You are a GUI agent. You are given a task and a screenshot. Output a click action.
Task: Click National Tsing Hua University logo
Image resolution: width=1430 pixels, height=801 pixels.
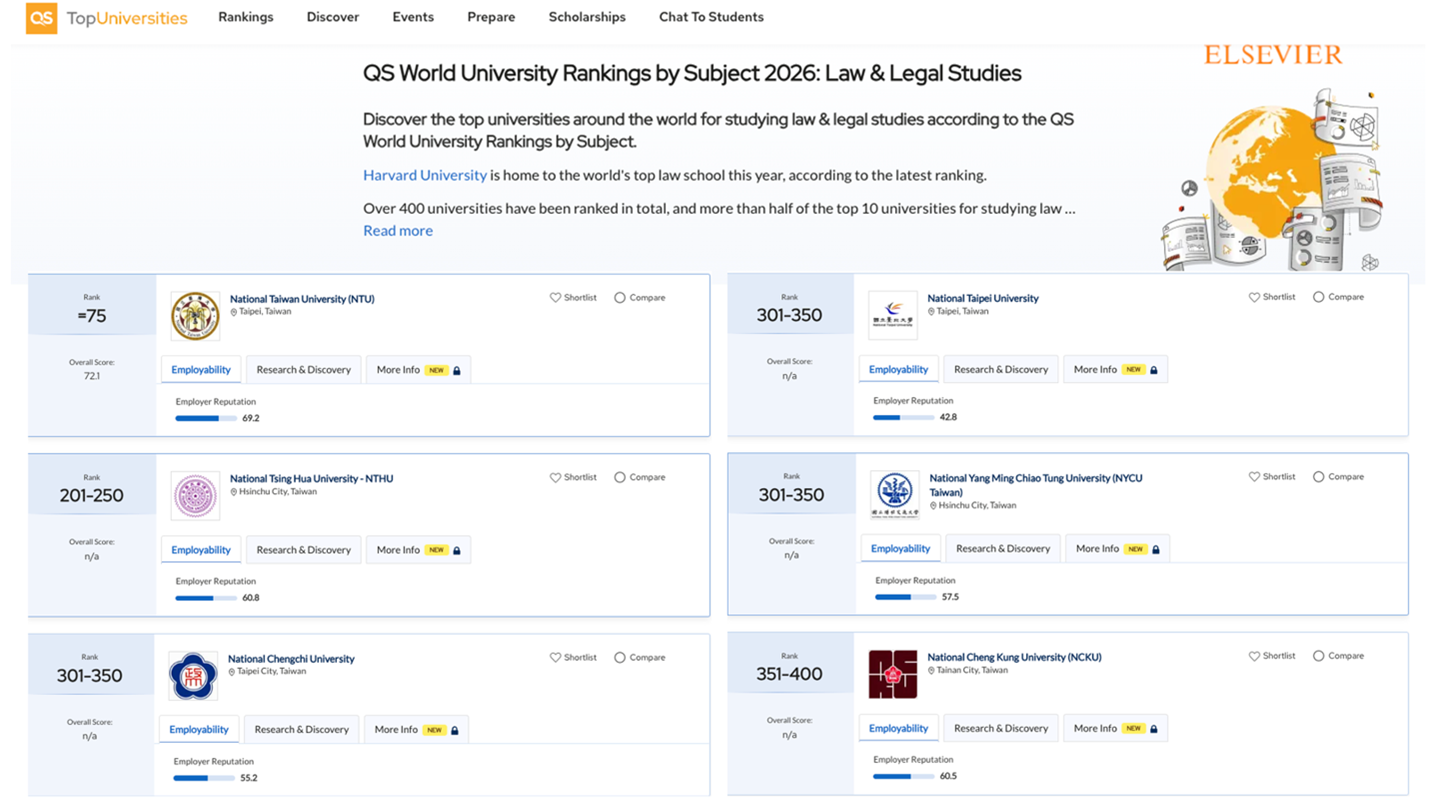[x=195, y=496]
